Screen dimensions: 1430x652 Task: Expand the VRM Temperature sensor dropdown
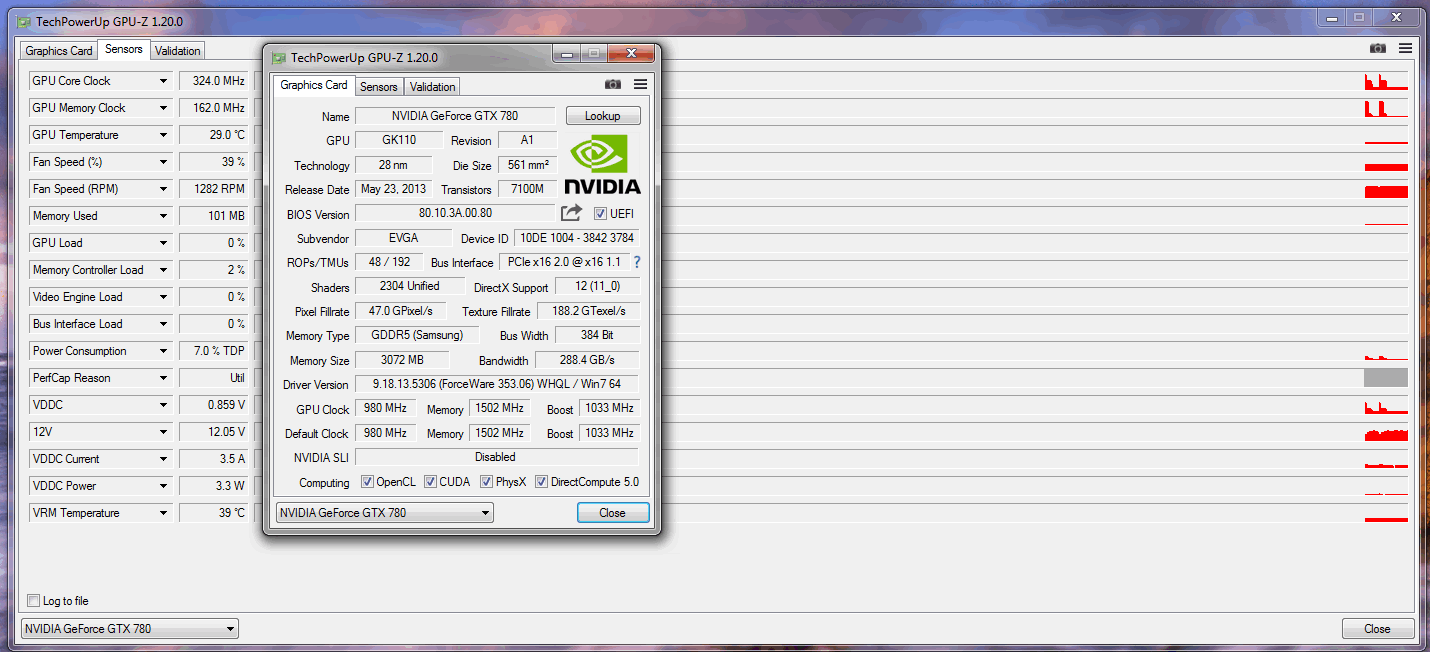pos(163,513)
